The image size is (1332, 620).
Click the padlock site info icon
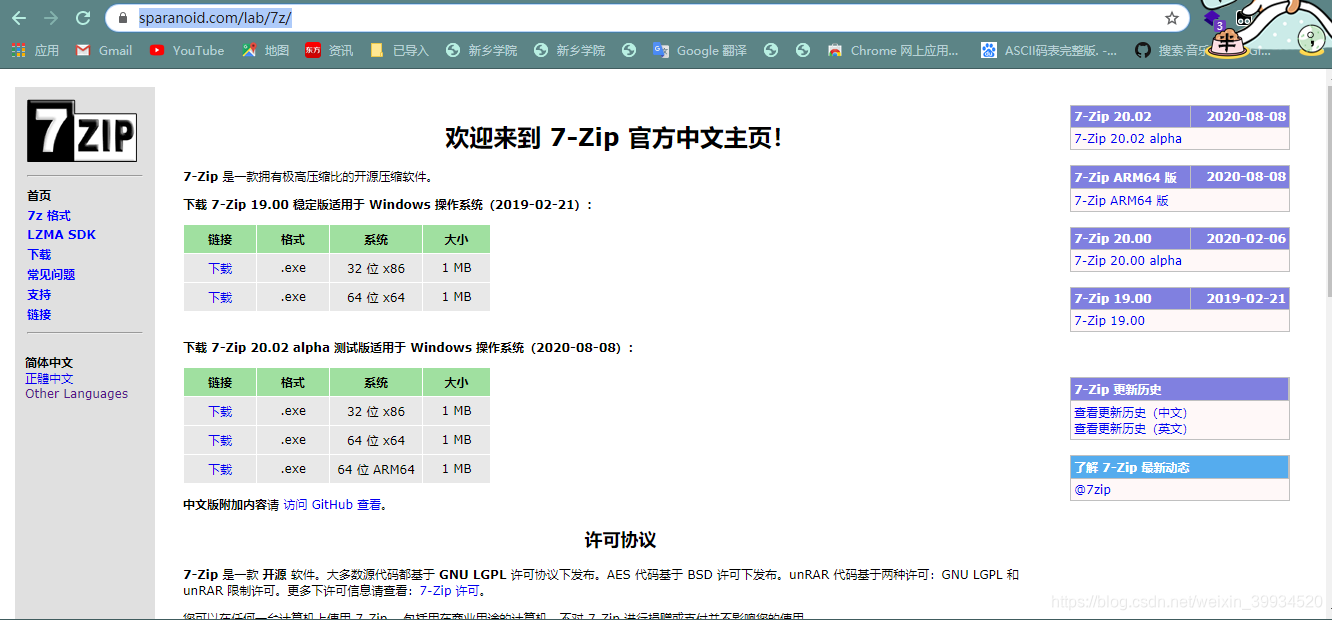click(x=123, y=18)
